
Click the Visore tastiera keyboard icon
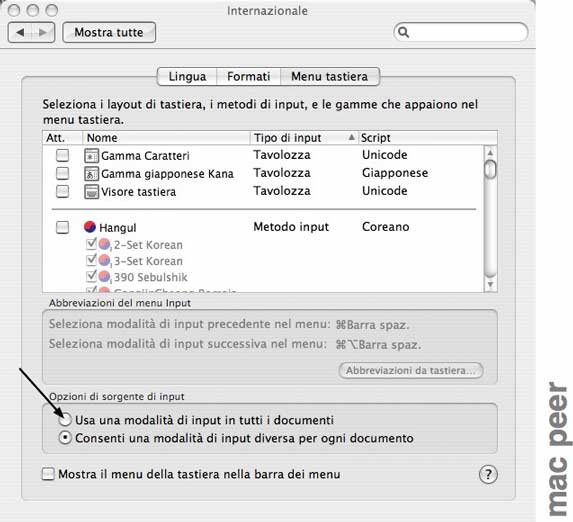point(91,192)
